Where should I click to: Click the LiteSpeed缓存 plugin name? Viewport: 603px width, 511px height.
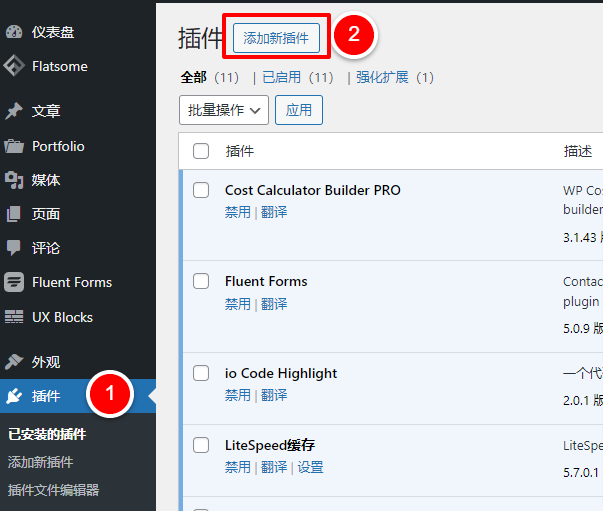click(x=270, y=445)
